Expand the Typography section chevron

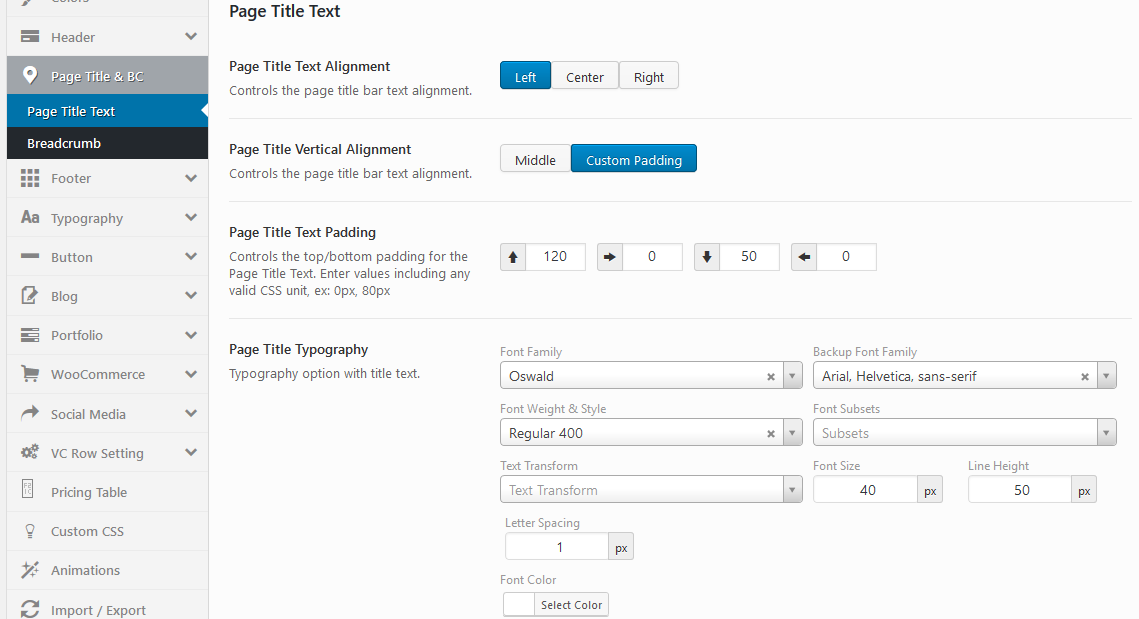191,217
